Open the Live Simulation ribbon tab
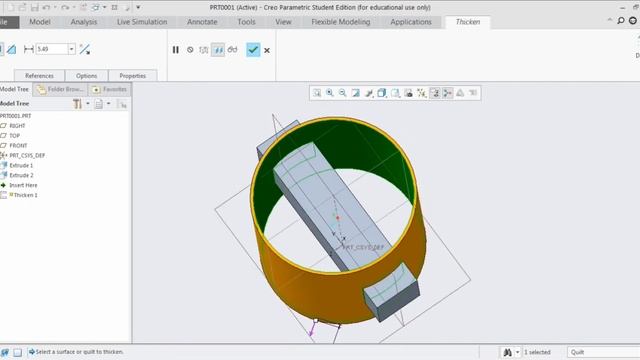This screenshot has width=640, height=360. pos(142,22)
